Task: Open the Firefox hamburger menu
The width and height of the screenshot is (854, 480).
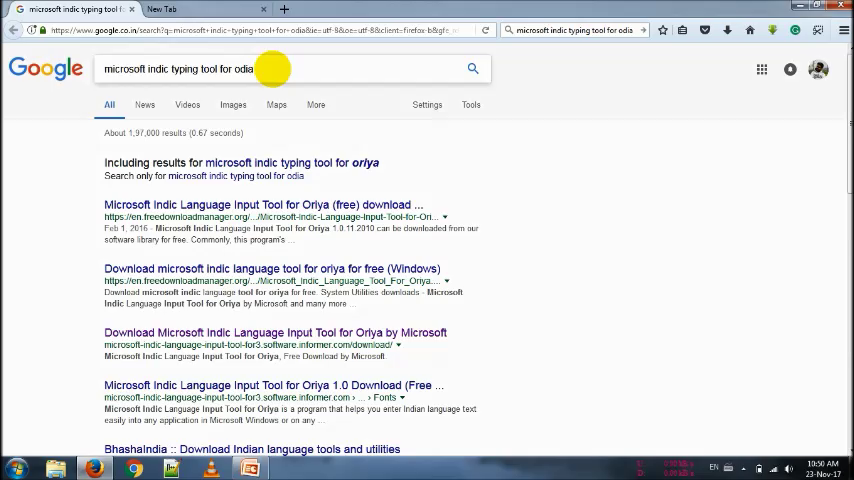Action: click(844, 30)
